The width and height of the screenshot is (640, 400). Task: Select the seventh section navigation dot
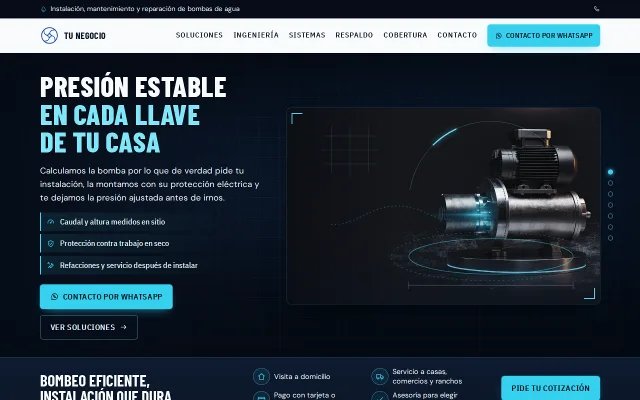pyautogui.click(x=611, y=238)
